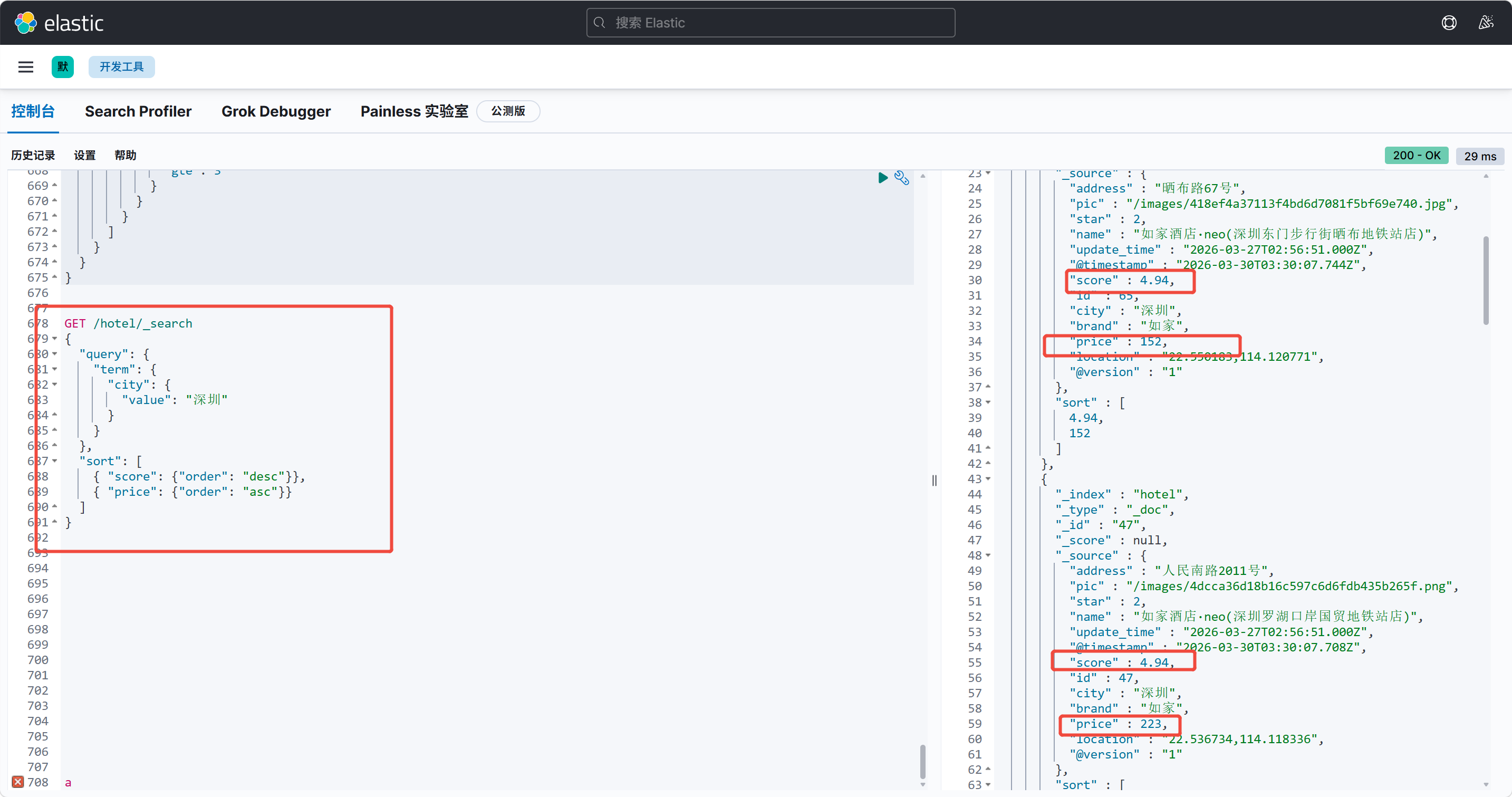
Task: Click the 开发工具 breadcrumb button
Action: (121, 67)
